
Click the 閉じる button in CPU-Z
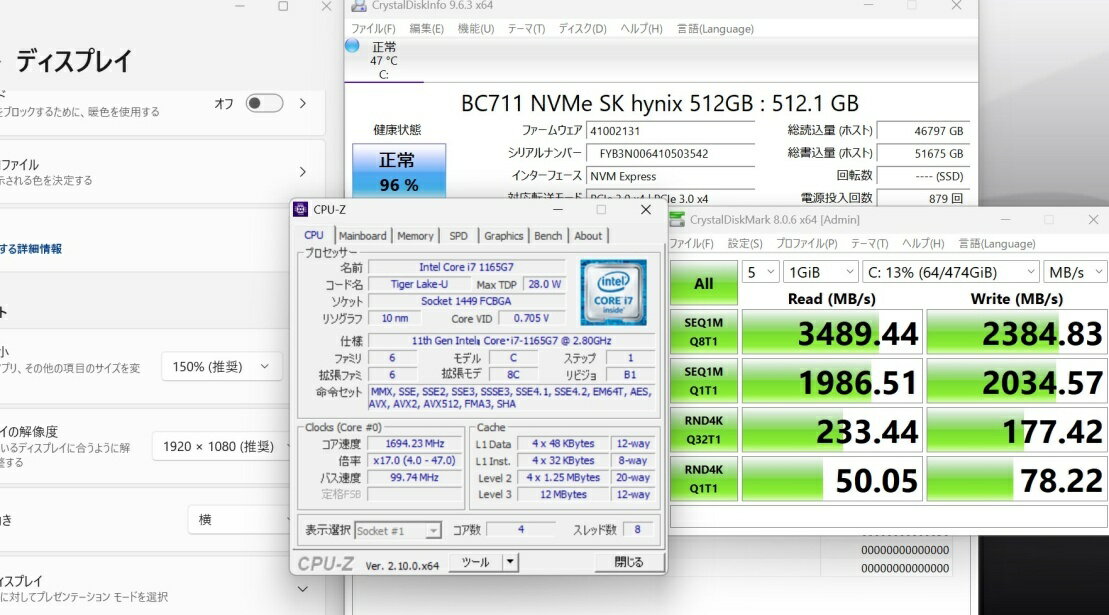click(628, 562)
